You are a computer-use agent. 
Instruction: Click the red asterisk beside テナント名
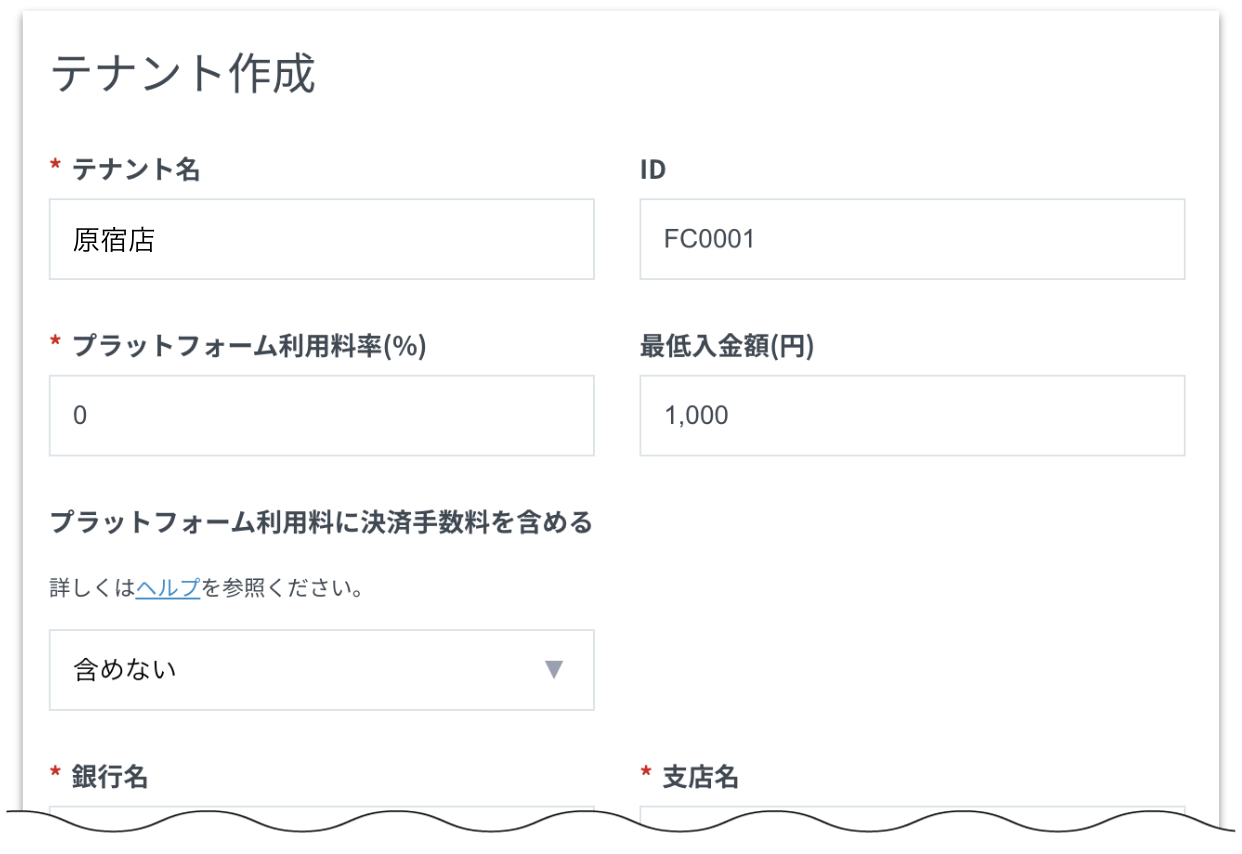coord(55,168)
